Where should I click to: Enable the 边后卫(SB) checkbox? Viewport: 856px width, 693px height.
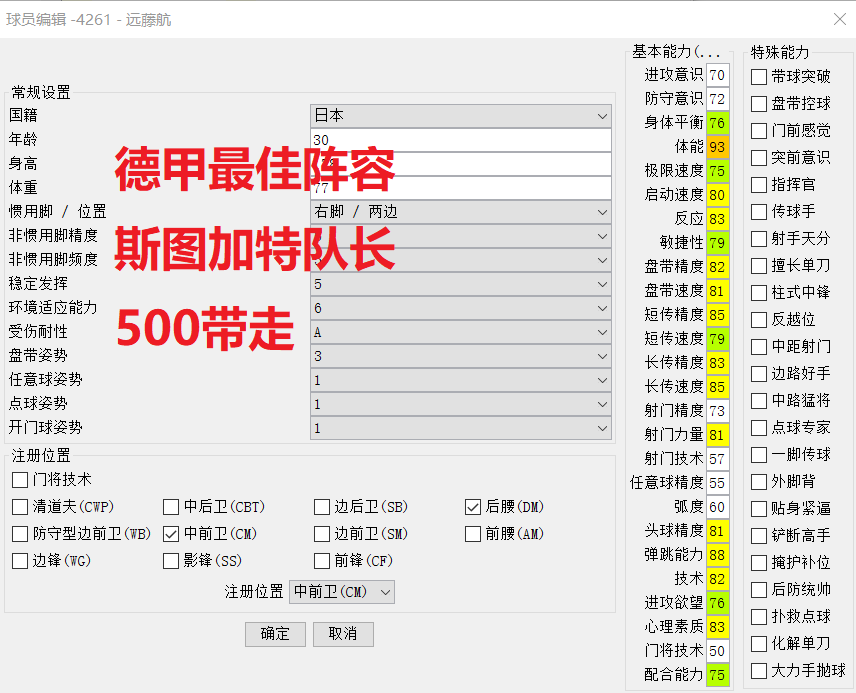pyautogui.click(x=322, y=507)
